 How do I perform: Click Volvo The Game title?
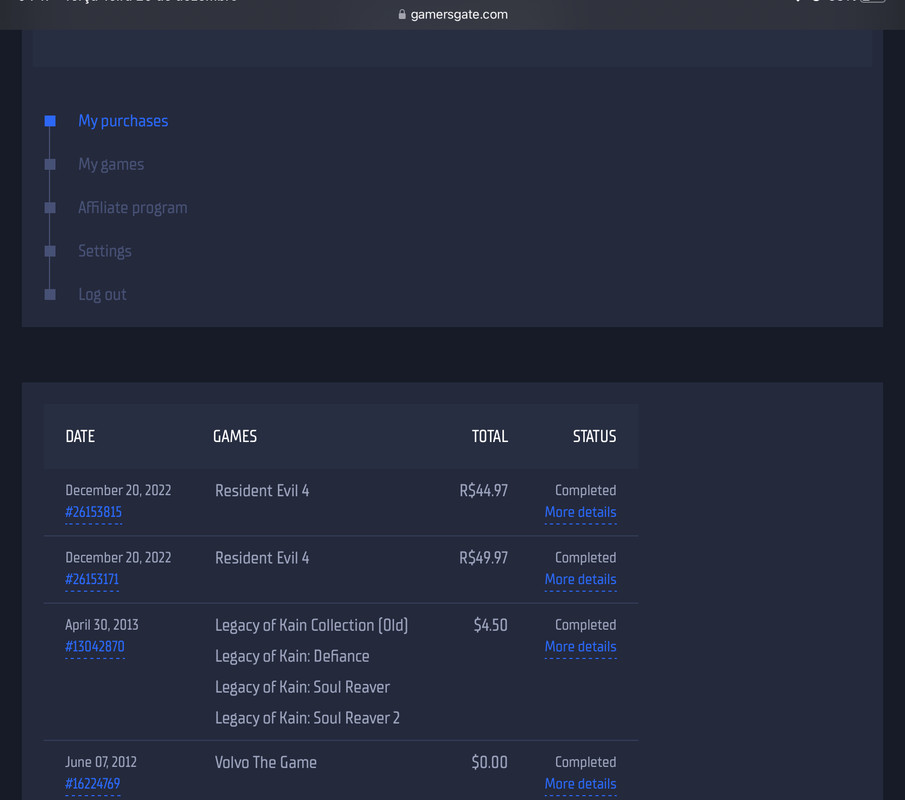coord(265,762)
